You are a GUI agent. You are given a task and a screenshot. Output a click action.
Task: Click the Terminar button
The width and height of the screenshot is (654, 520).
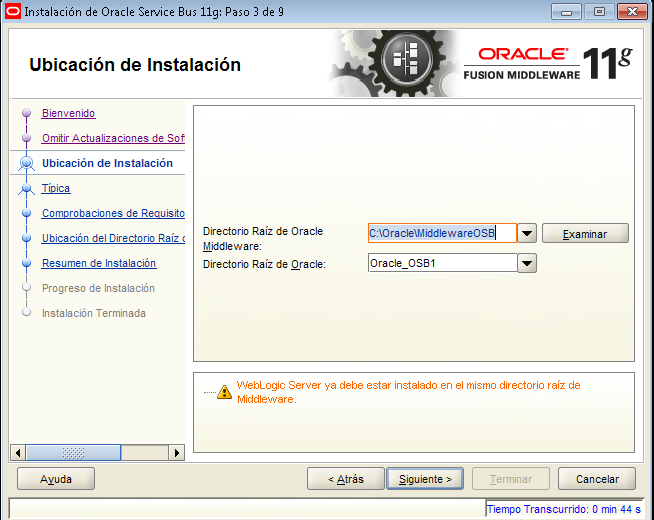click(511, 479)
